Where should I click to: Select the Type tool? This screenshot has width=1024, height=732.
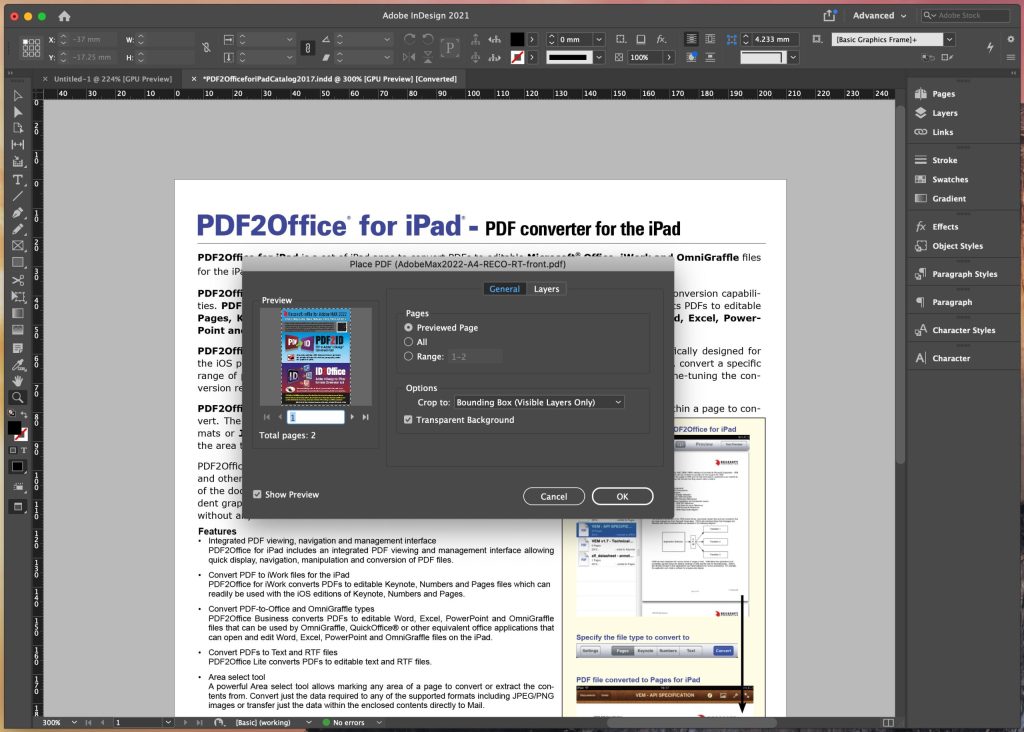pos(17,180)
